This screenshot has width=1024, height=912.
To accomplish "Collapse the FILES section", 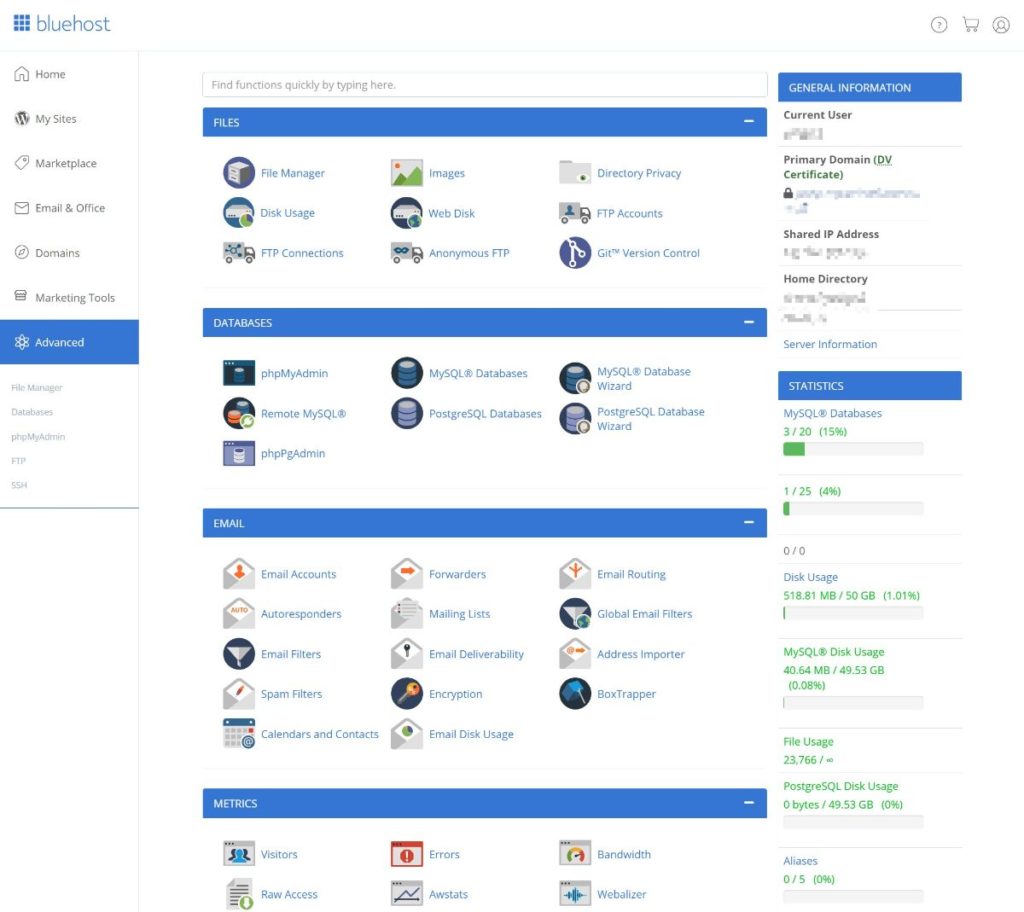I will click(x=748, y=122).
